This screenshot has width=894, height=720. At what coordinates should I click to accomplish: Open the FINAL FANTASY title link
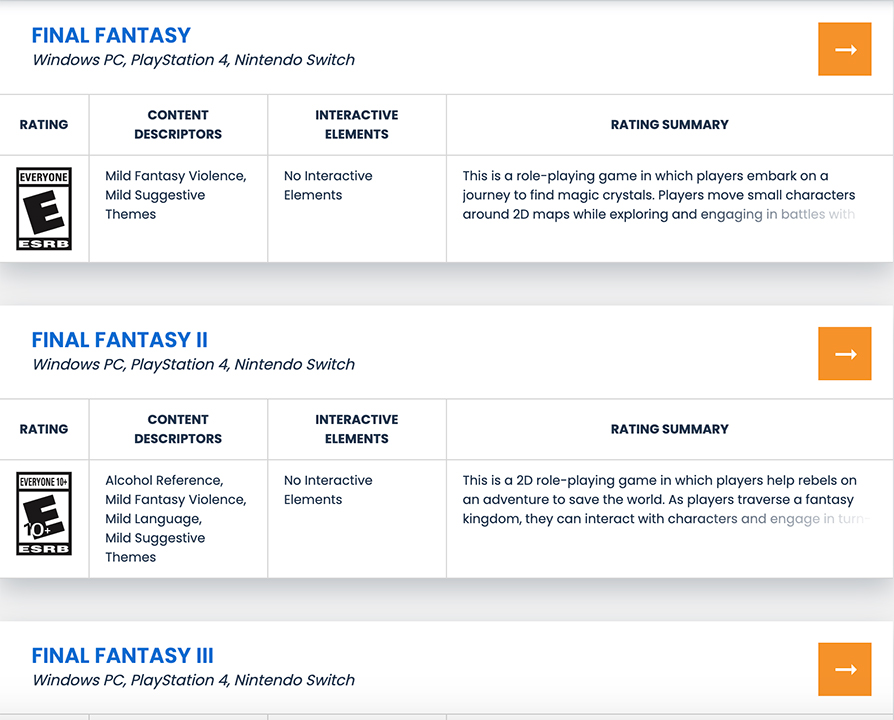pyautogui.click(x=111, y=35)
